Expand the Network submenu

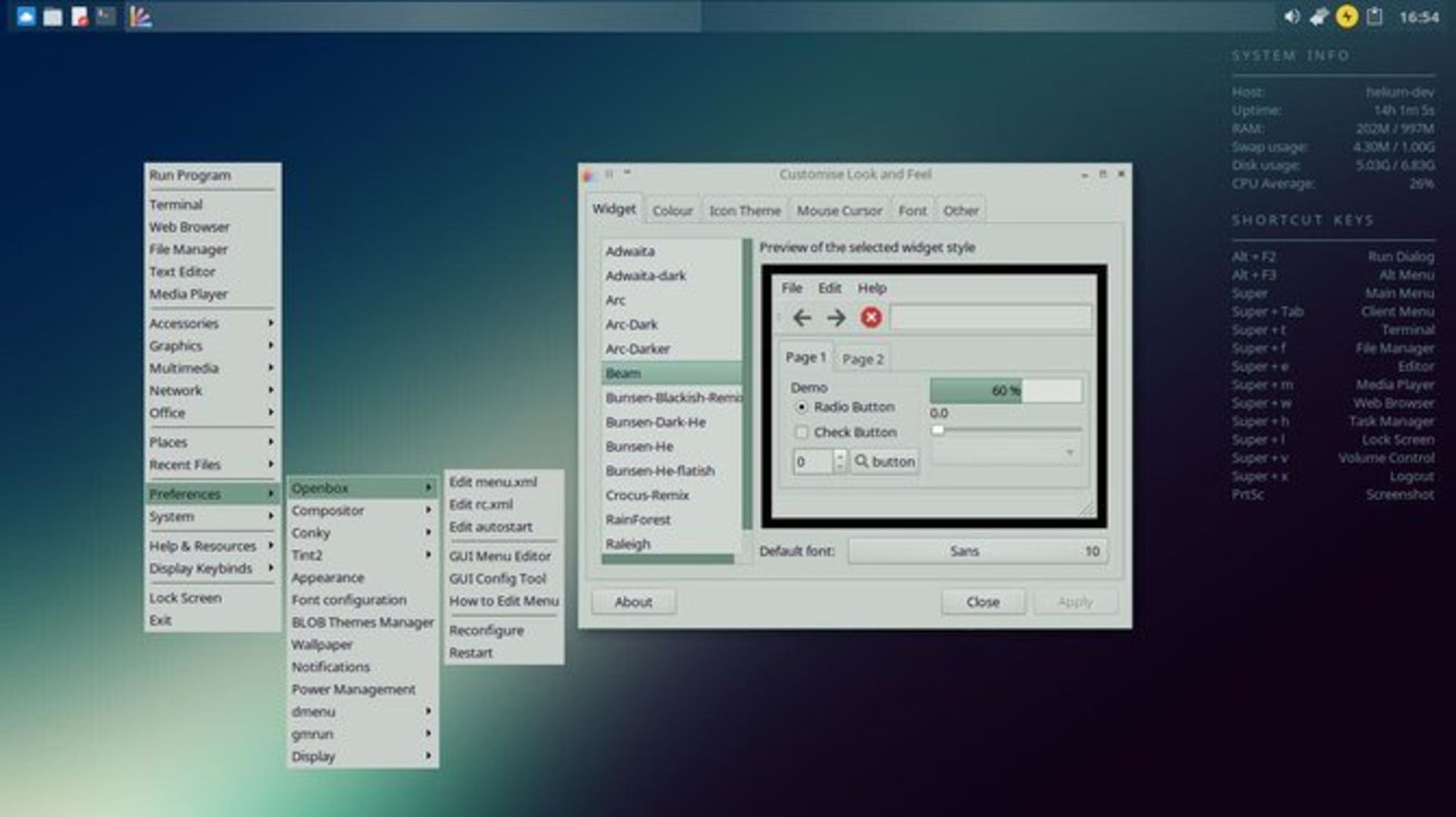[x=211, y=391]
